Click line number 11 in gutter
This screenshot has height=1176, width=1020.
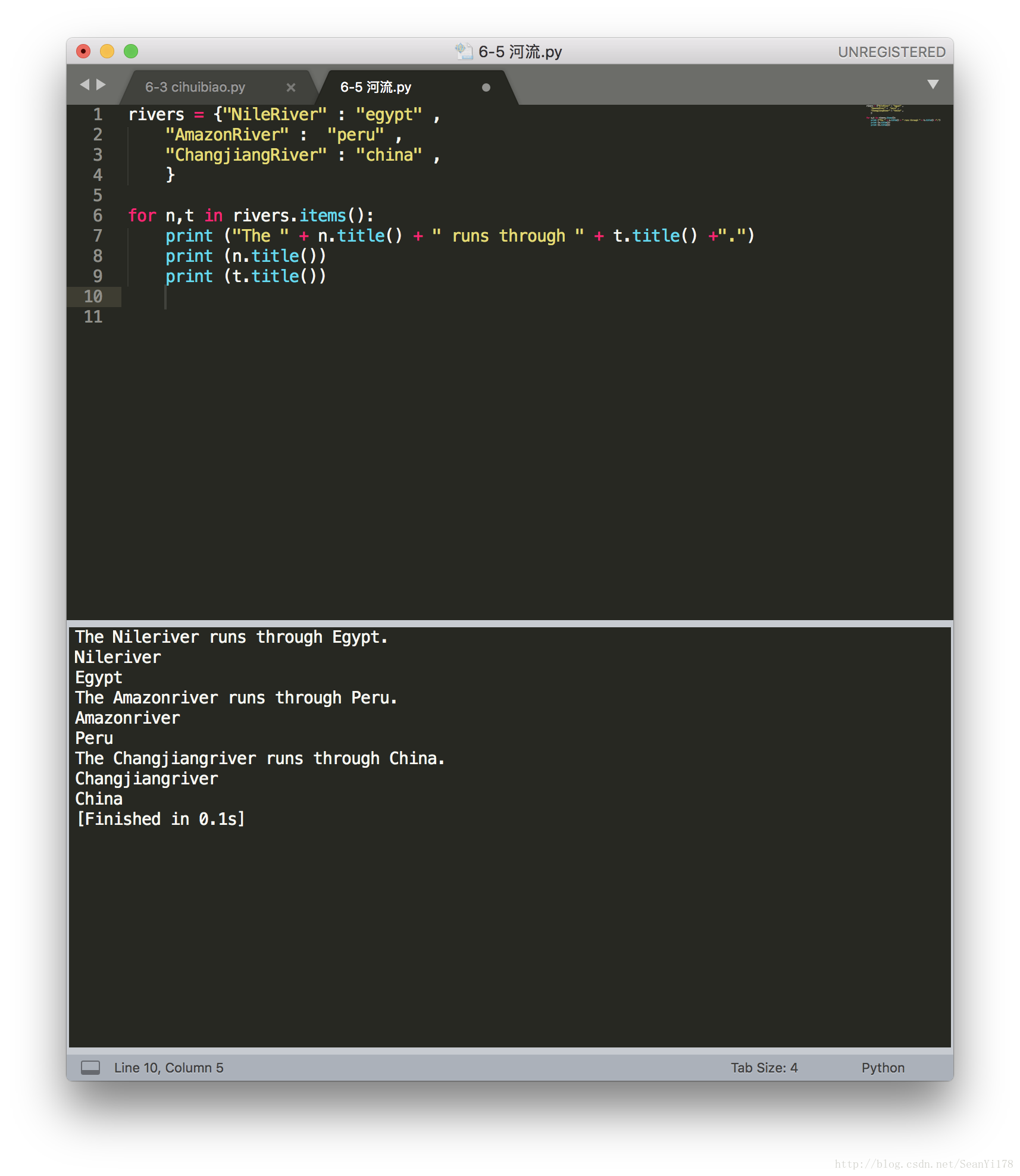coord(93,317)
